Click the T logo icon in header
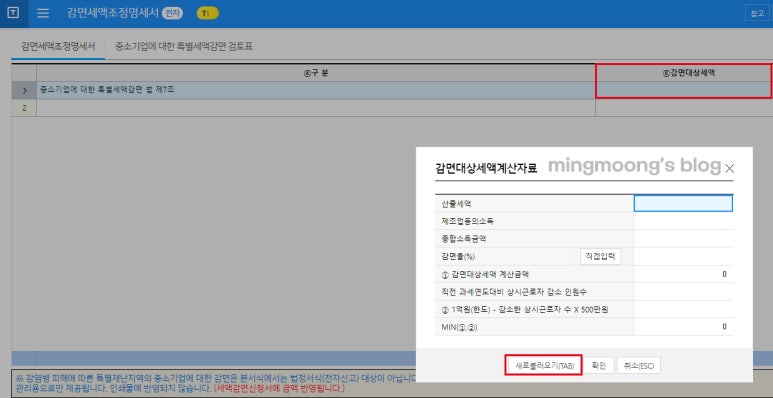 click(x=13, y=13)
